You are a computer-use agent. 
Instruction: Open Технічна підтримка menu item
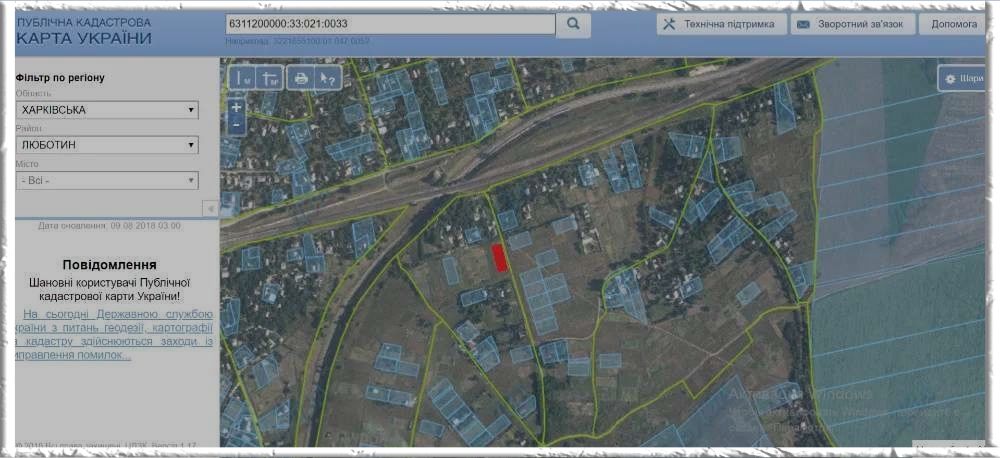tap(719, 25)
